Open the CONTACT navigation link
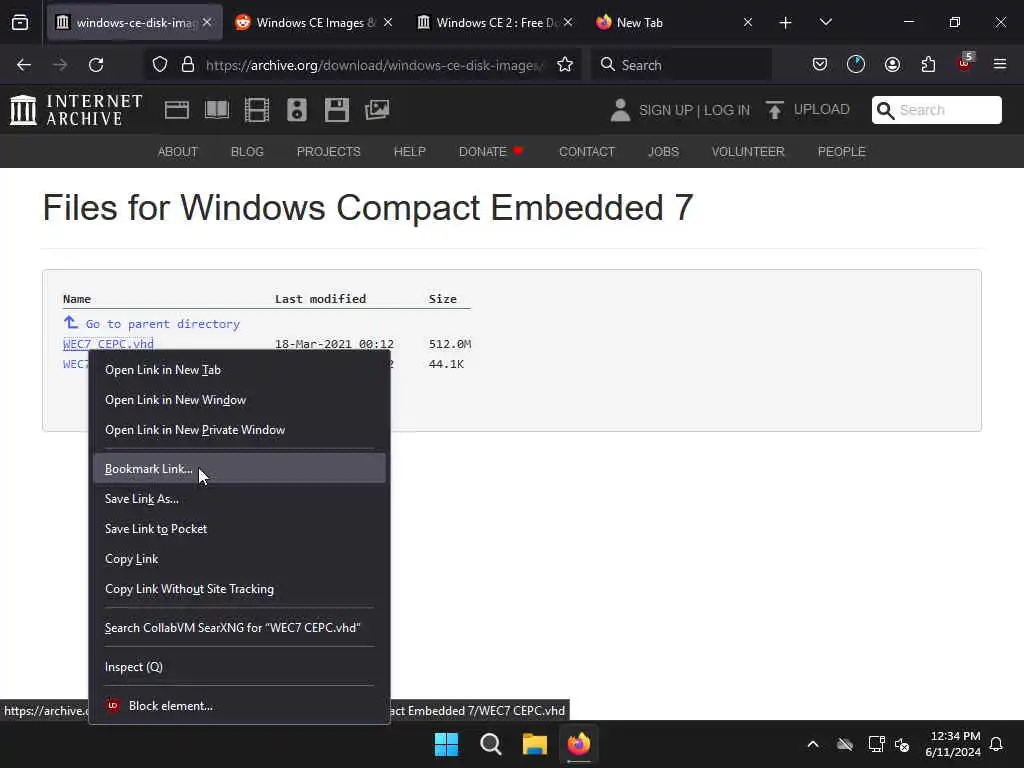Viewport: 1024px width, 768px height. pyautogui.click(x=587, y=152)
